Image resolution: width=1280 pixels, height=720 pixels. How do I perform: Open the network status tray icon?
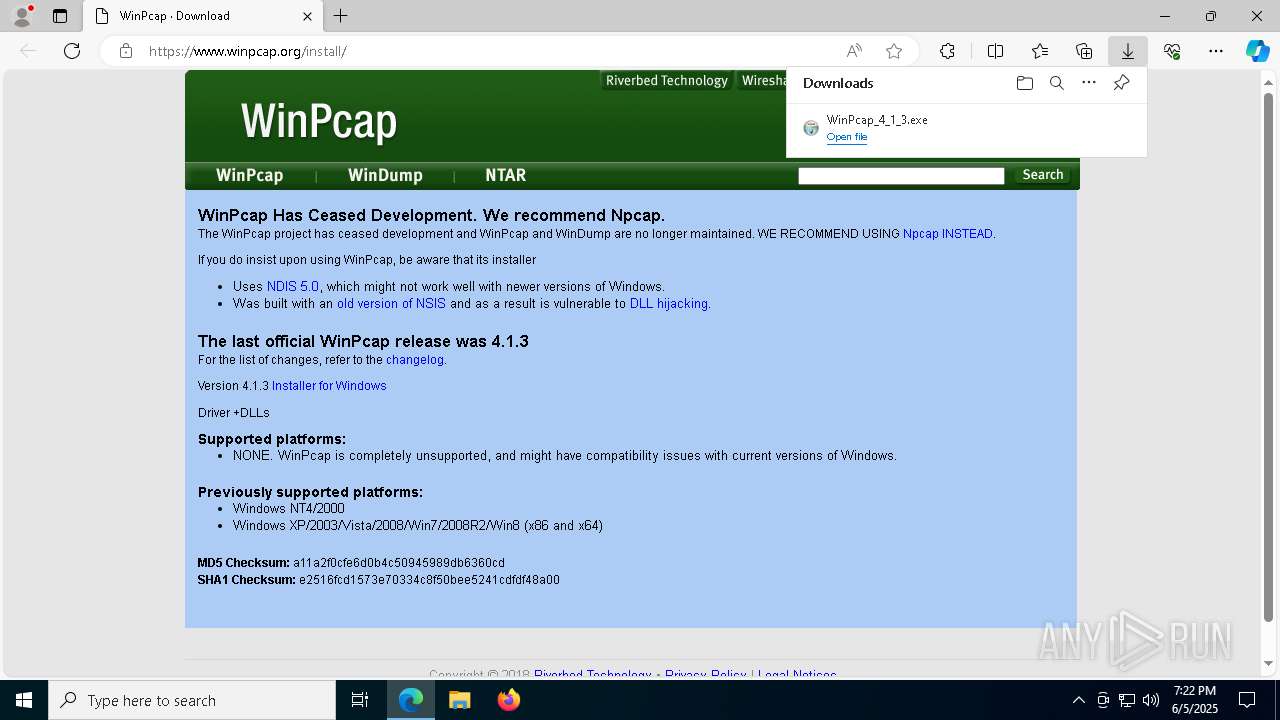point(1127,700)
